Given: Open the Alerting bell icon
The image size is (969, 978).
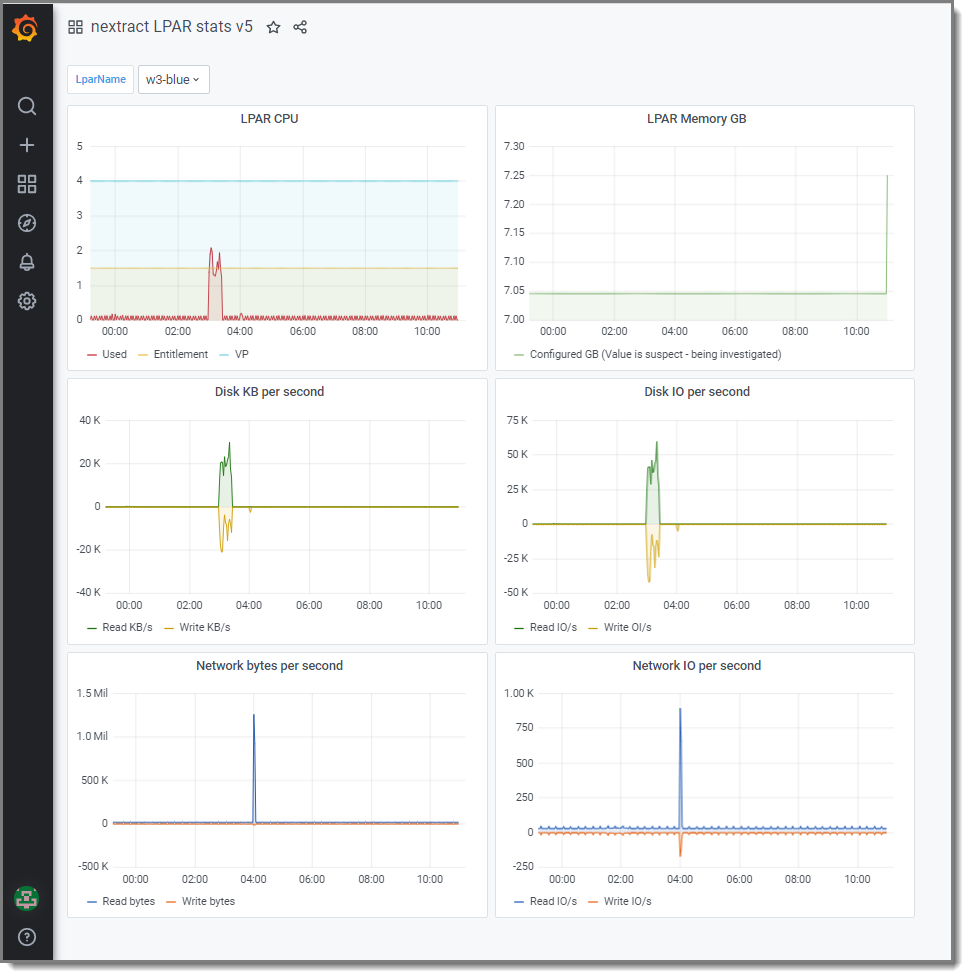Looking at the screenshot, I should tap(26, 262).
